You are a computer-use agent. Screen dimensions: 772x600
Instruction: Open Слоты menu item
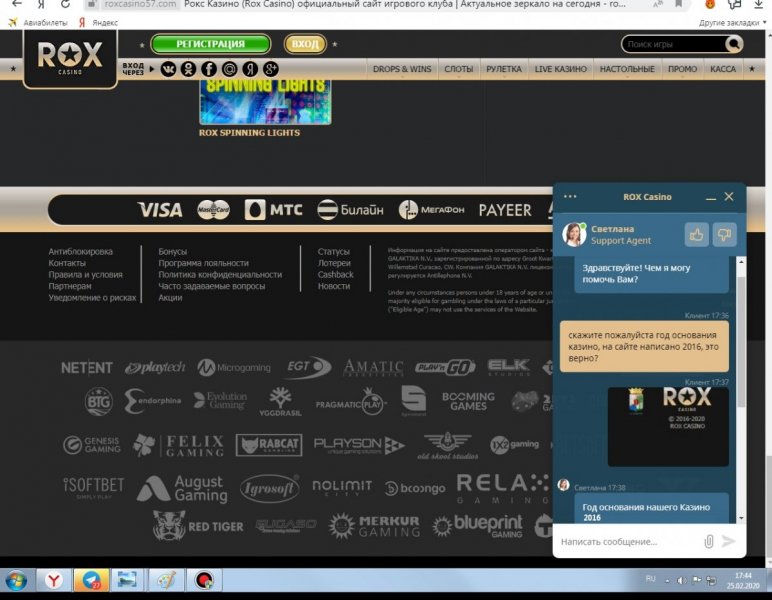(458, 69)
